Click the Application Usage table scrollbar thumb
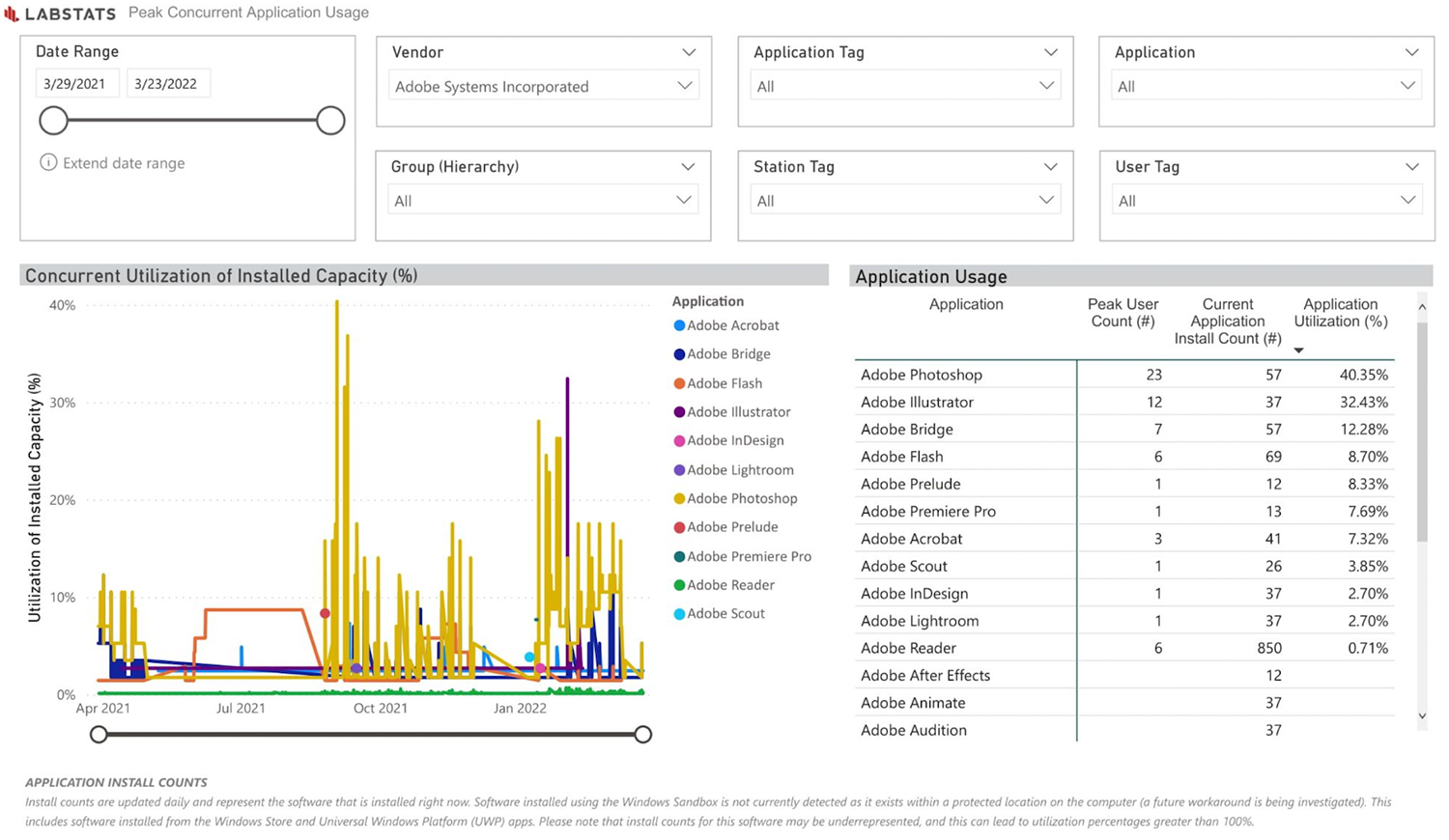 pyautogui.click(x=1422, y=432)
